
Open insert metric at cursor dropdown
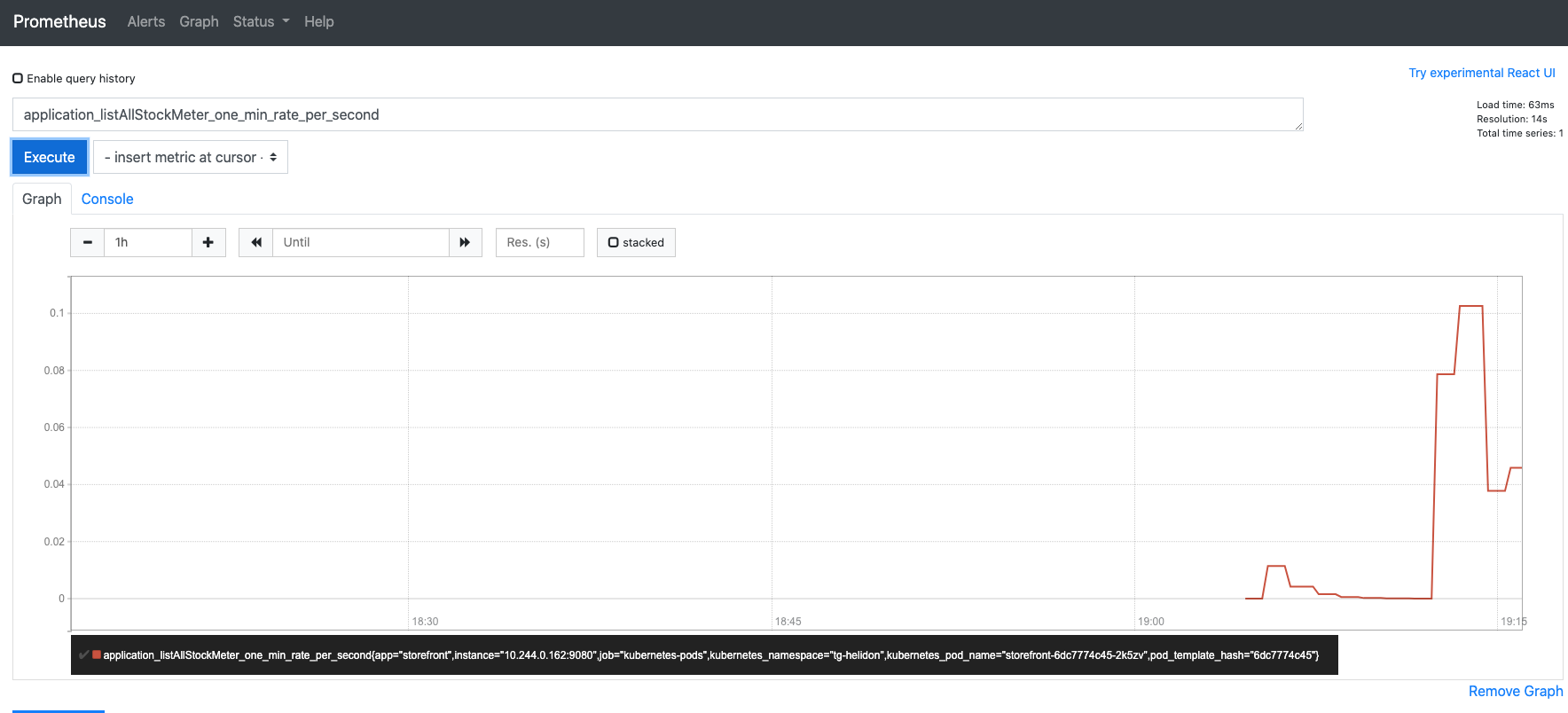coord(191,157)
